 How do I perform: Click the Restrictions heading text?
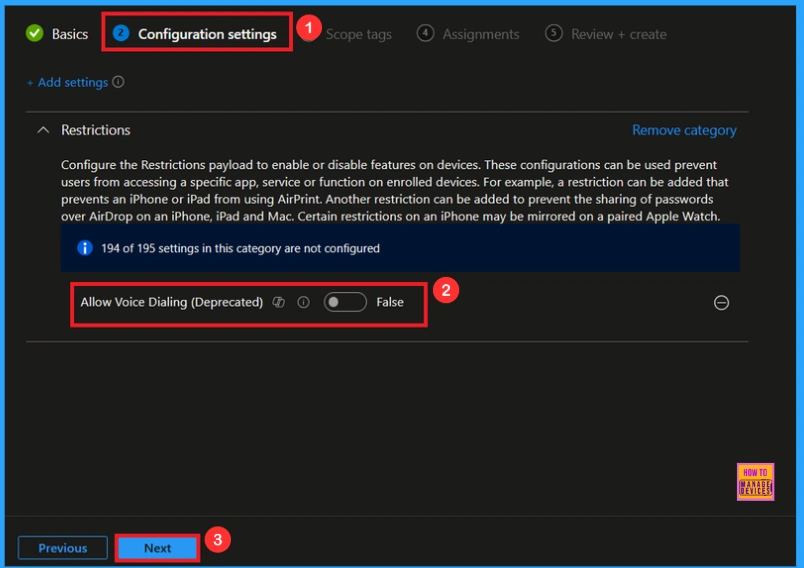[95, 130]
